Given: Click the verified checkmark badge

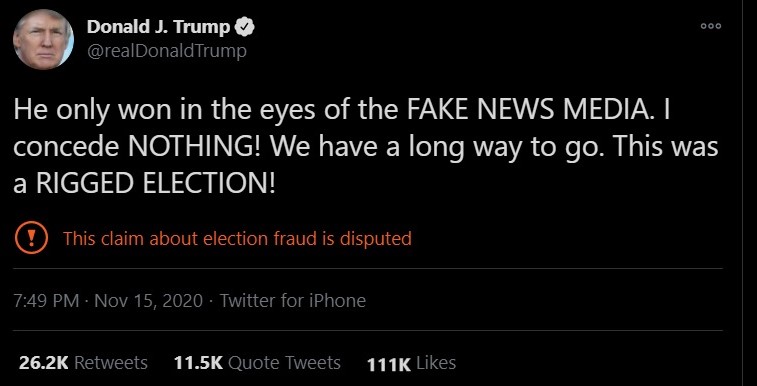Looking at the screenshot, I should [244, 28].
